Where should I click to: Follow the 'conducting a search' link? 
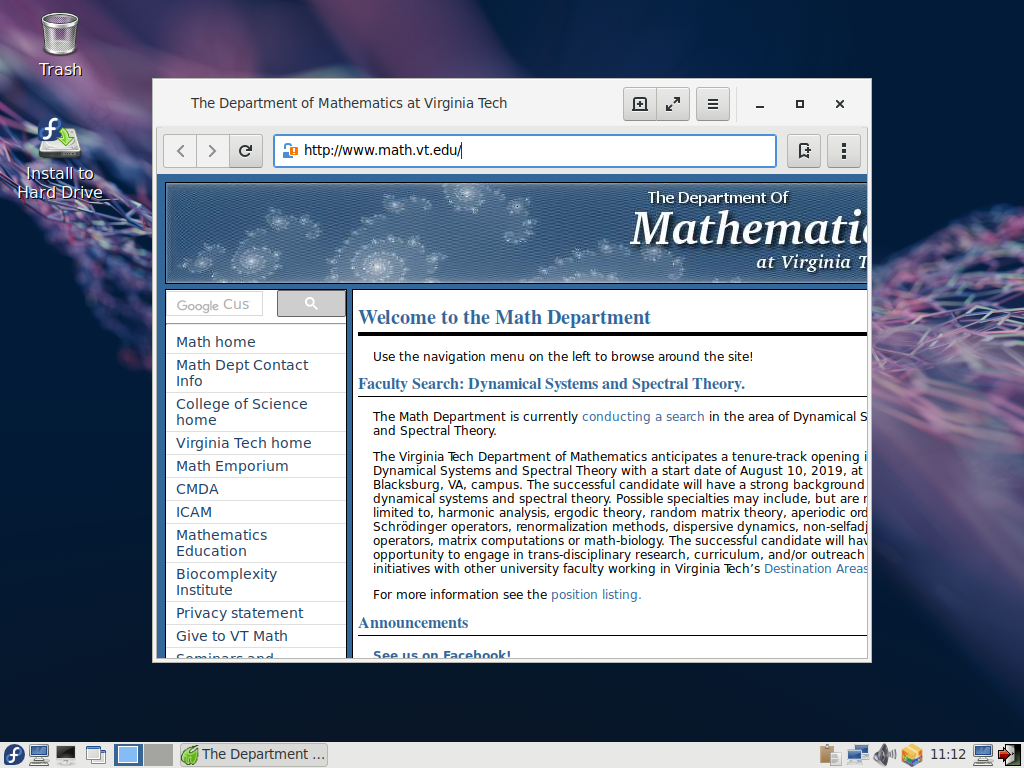tap(643, 417)
